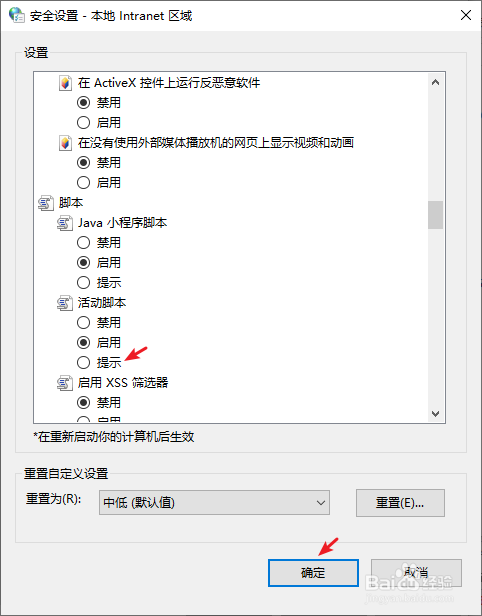Click the shield icon beside ActiveX anti-malware setting
Image resolution: width=482 pixels, height=616 pixels.
[65, 83]
